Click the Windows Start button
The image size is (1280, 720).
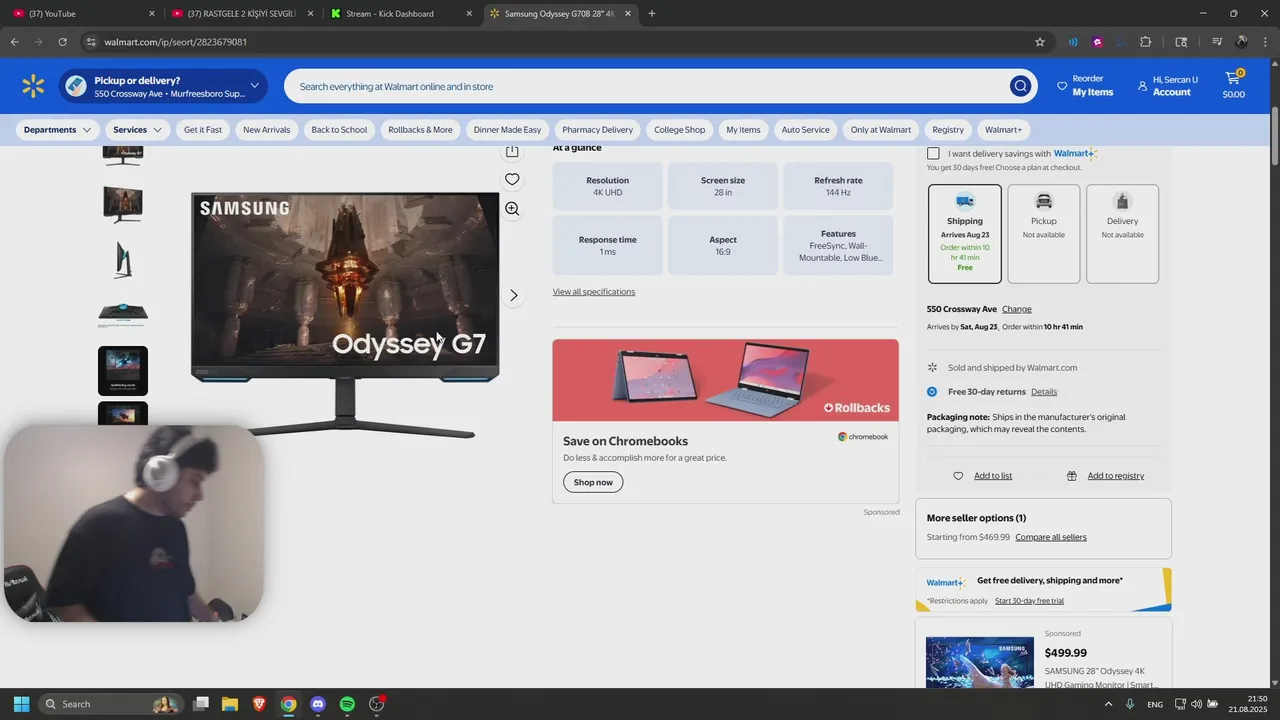tap(21, 704)
